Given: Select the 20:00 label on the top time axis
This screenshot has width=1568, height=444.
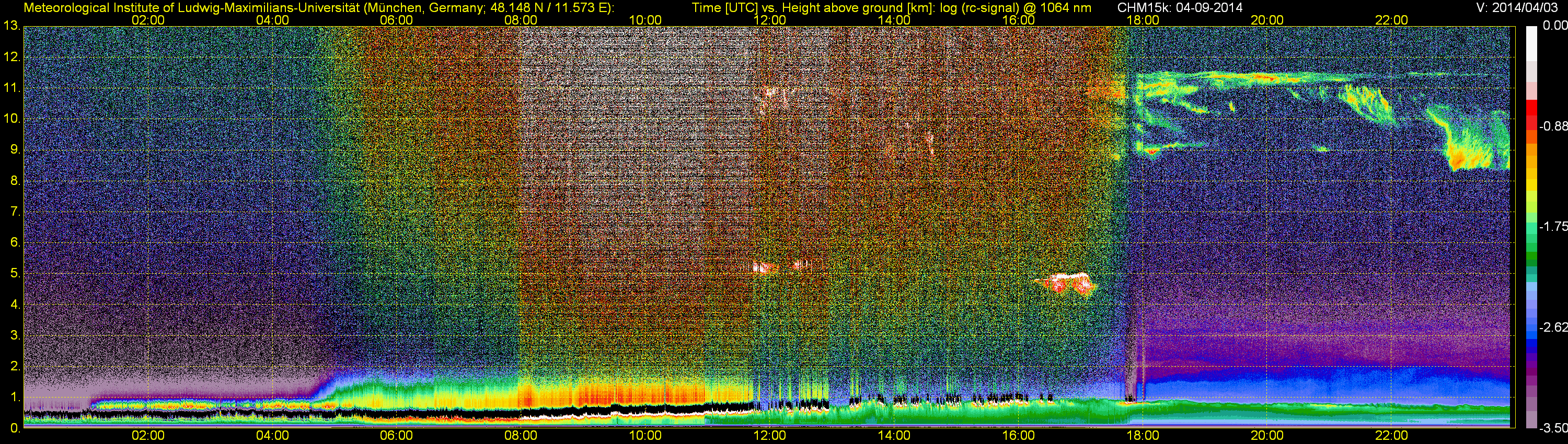Looking at the screenshot, I should click(x=1267, y=20).
